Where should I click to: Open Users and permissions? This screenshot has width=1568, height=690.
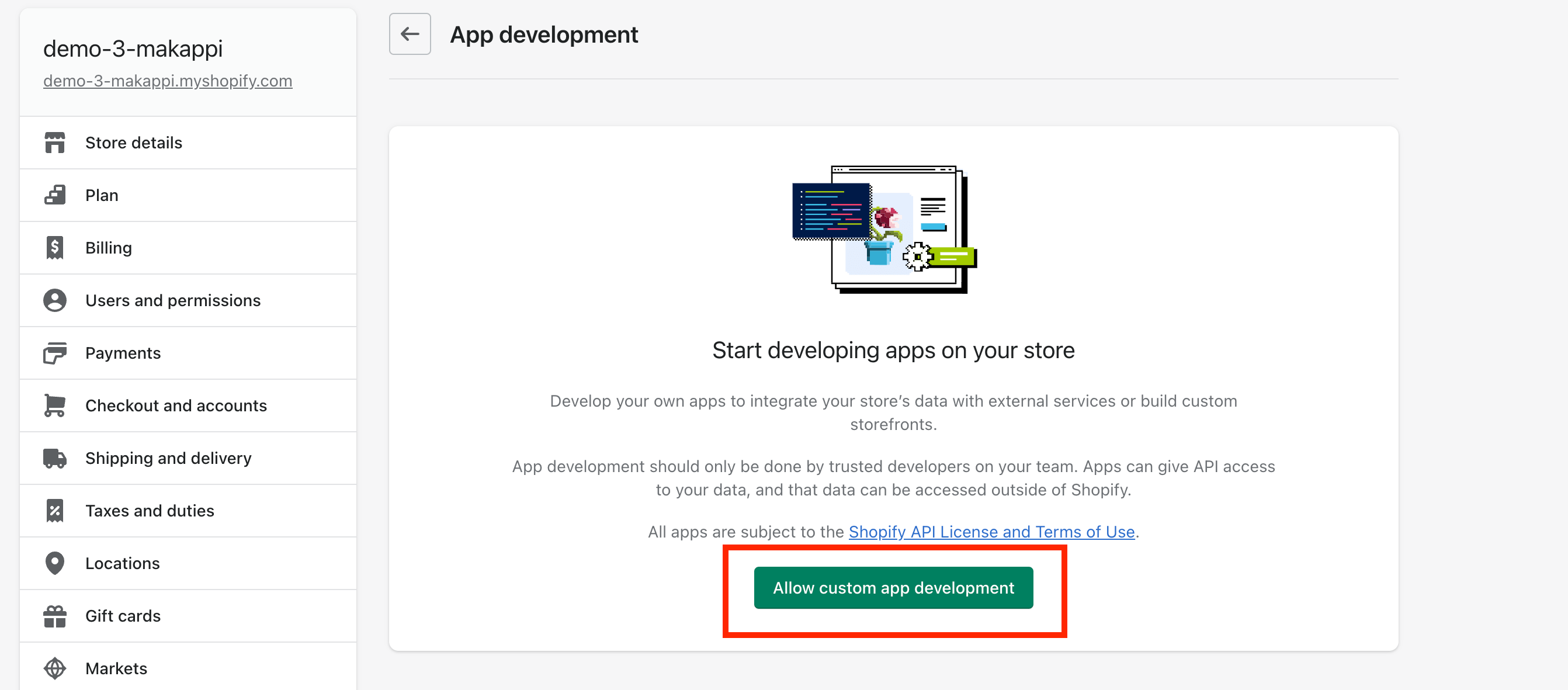188,300
